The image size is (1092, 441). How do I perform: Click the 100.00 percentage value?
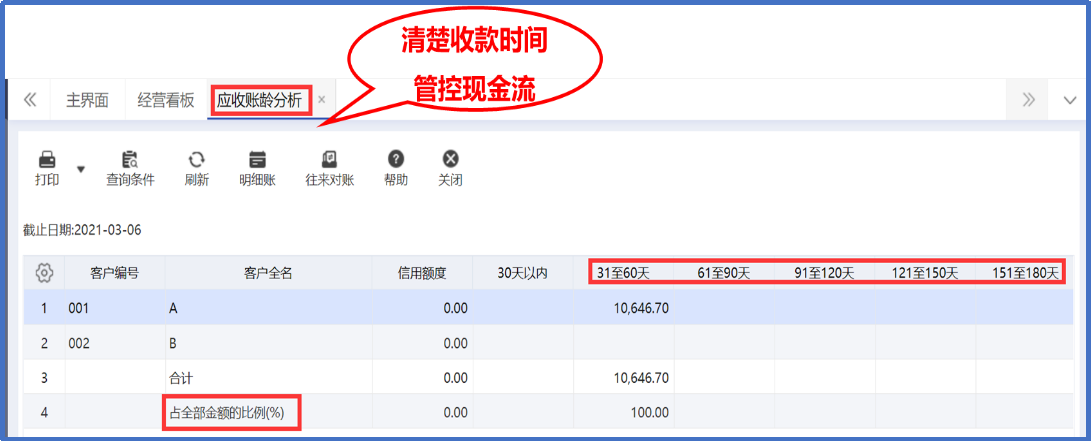pyautogui.click(x=648, y=412)
